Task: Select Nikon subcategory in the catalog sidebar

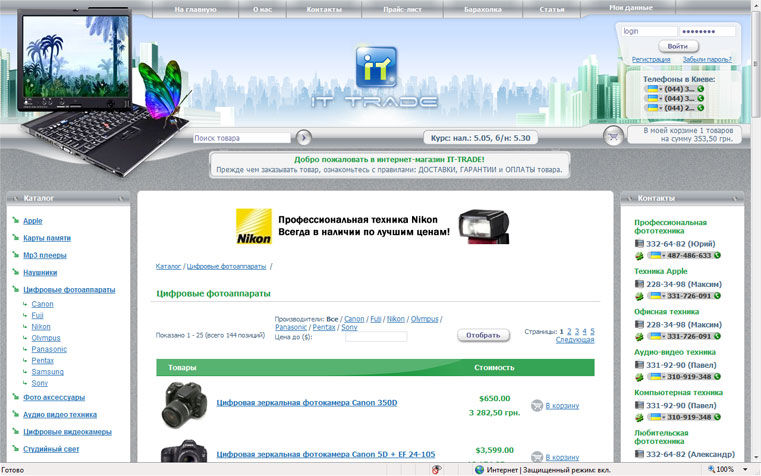Action: pyautogui.click(x=41, y=327)
